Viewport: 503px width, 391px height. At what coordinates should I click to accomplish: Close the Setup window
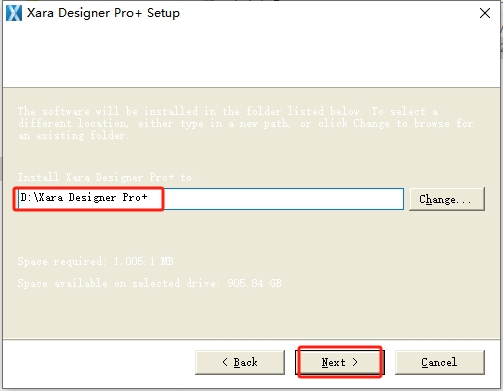(485, 13)
